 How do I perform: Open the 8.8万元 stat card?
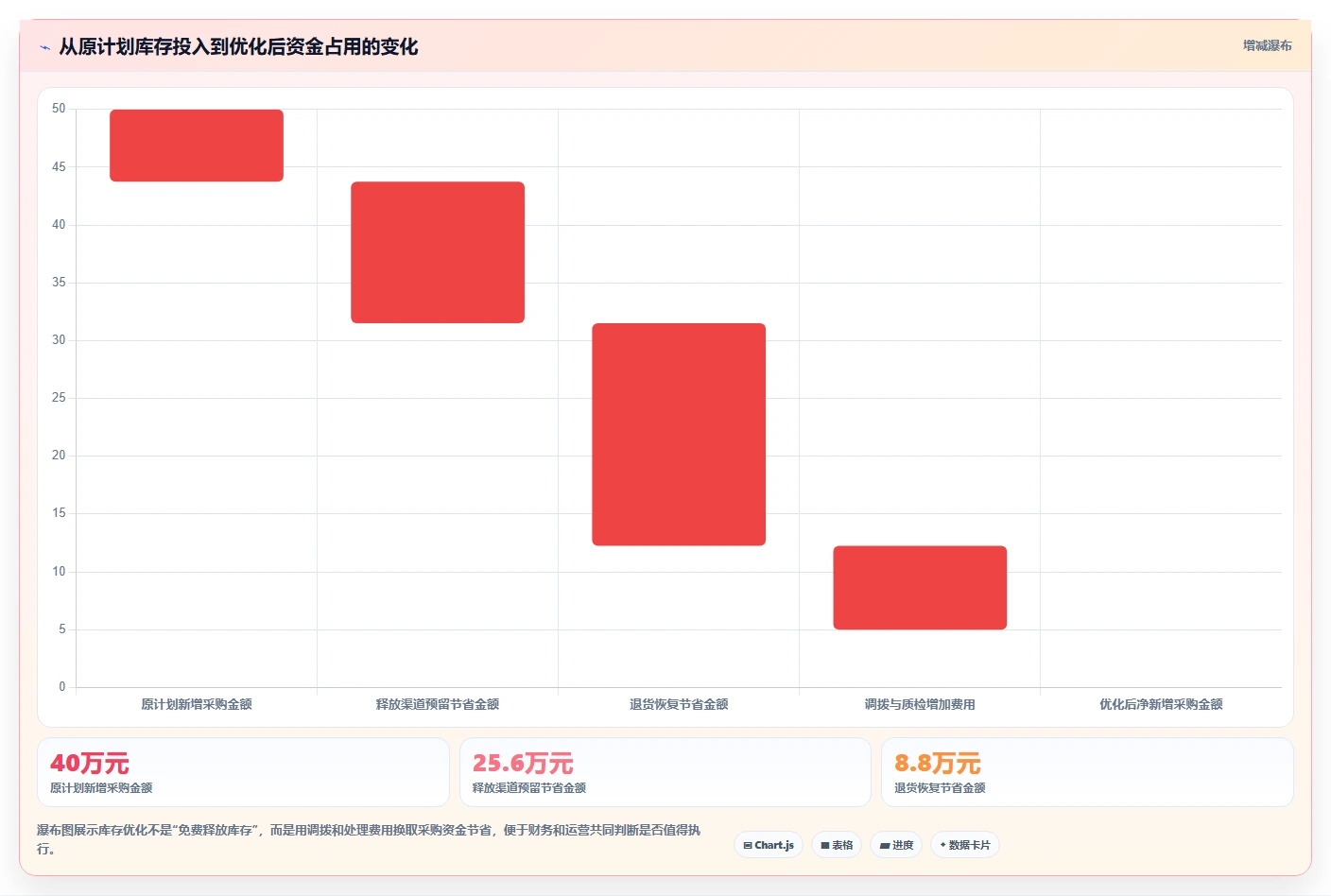click(1087, 772)
